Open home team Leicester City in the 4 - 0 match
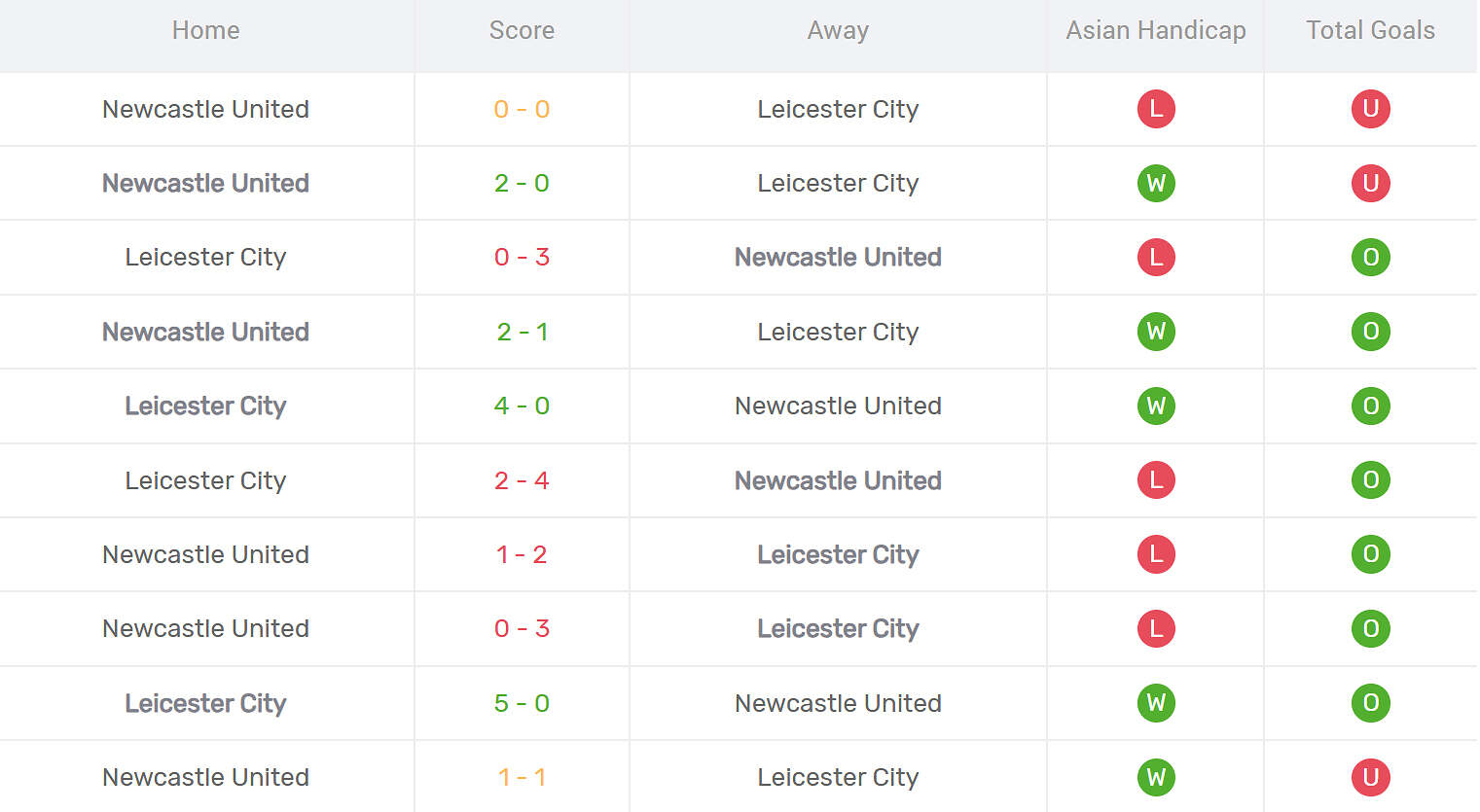The image size is (1480, 812). click(x=205, y=406)
